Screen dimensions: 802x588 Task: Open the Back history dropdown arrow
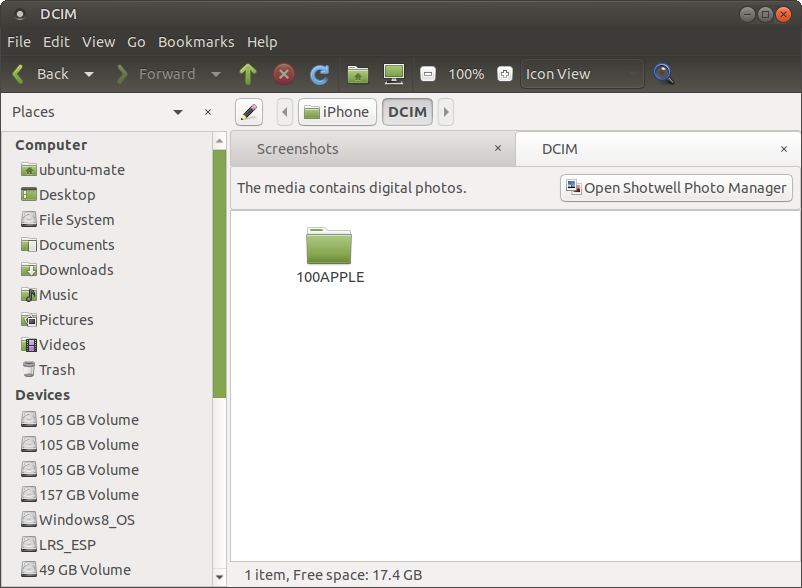(x=89, y=74)
